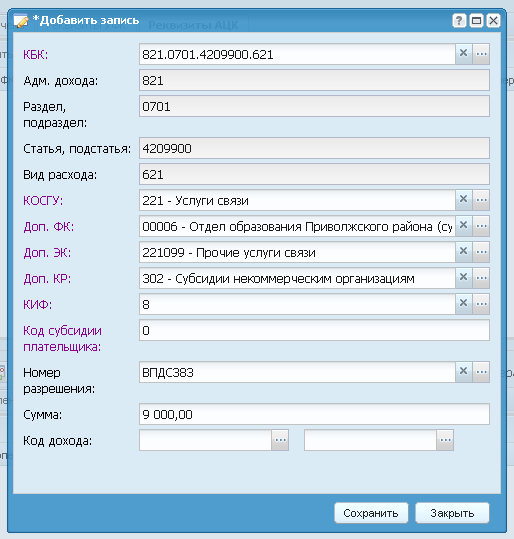Open the first Код дохода lookup
This screenshot has width=514, height=539.
point(280,440)
